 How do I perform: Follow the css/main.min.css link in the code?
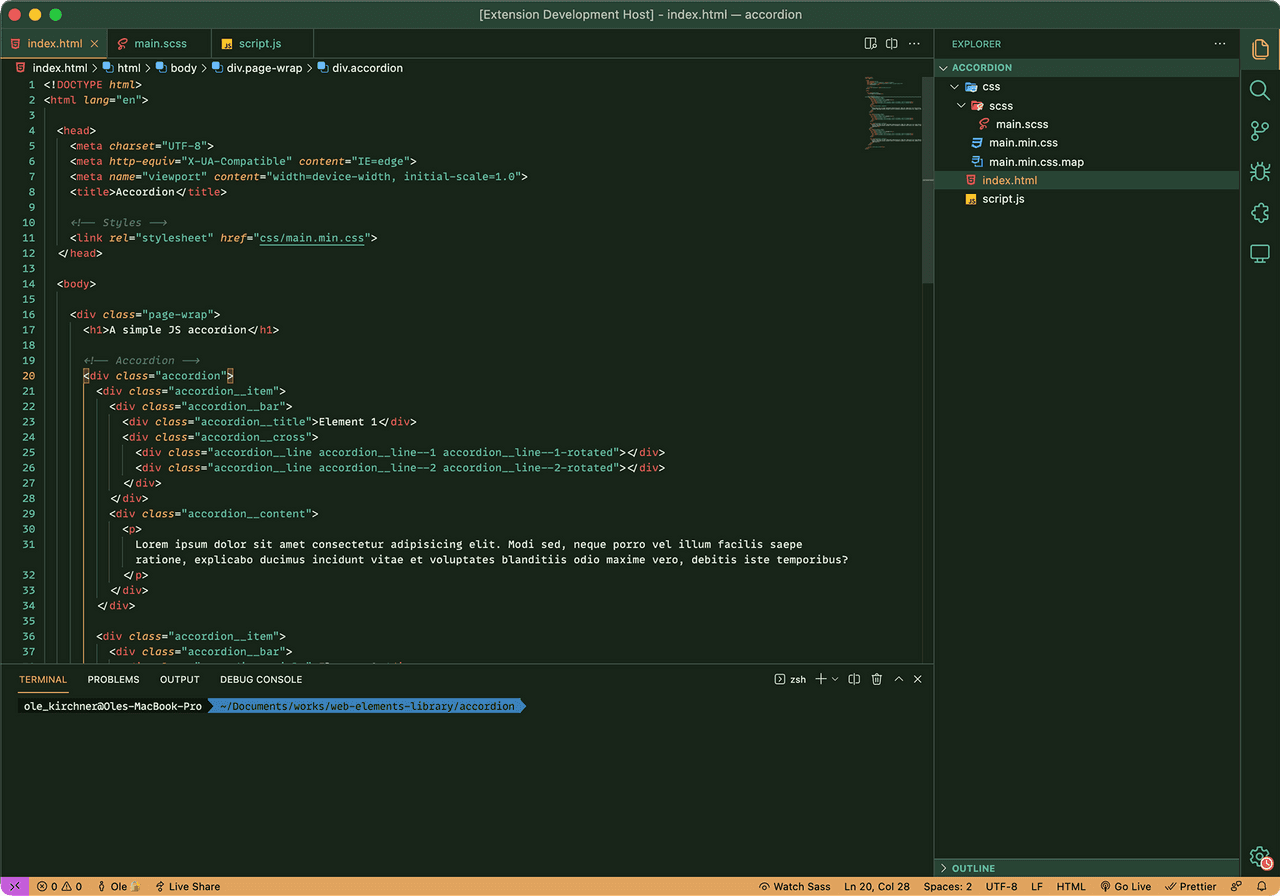pyautogui.click(x=314, y=238)
